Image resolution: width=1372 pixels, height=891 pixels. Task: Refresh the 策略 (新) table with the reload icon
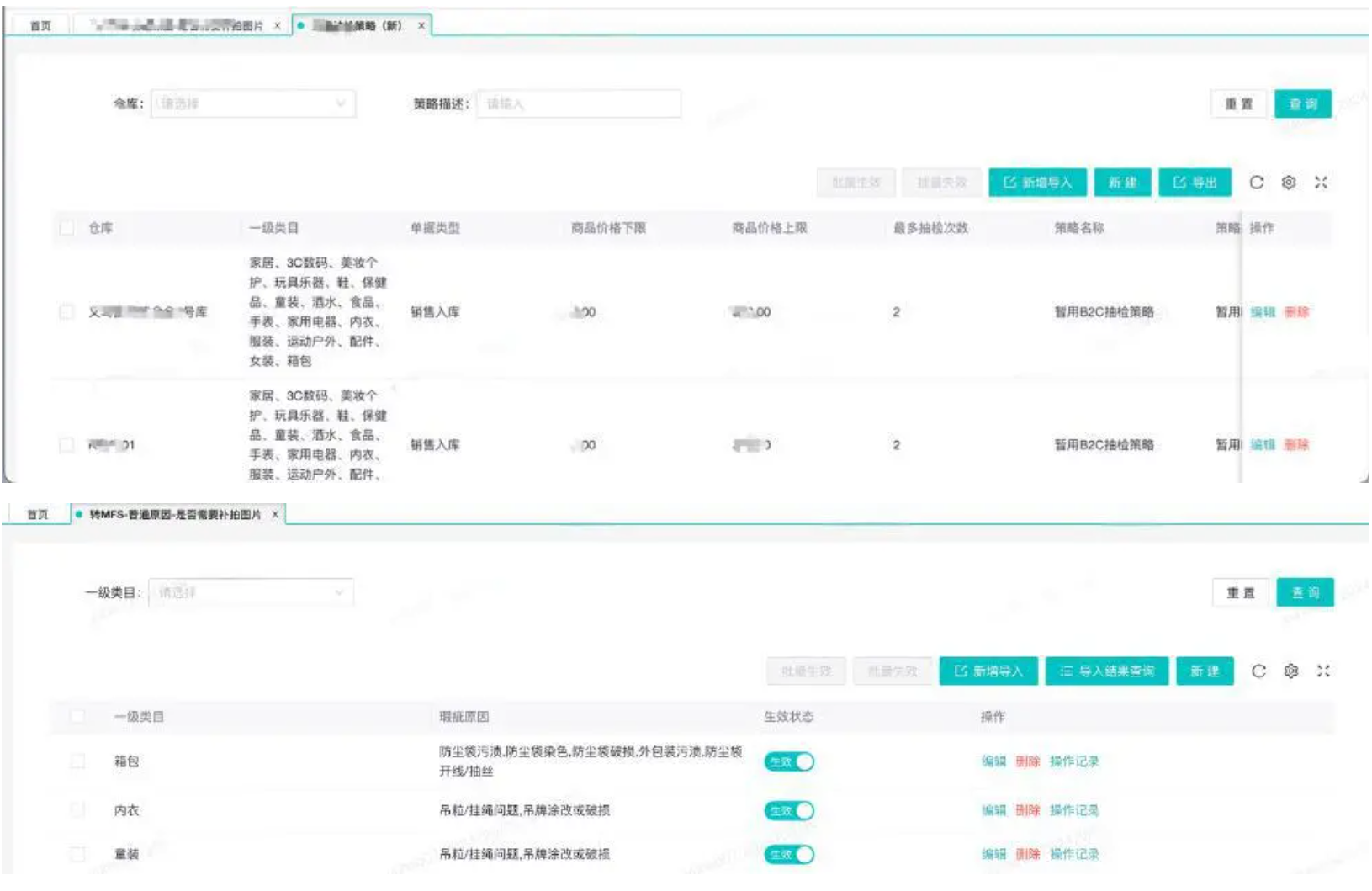click(x=1256, y=182)
